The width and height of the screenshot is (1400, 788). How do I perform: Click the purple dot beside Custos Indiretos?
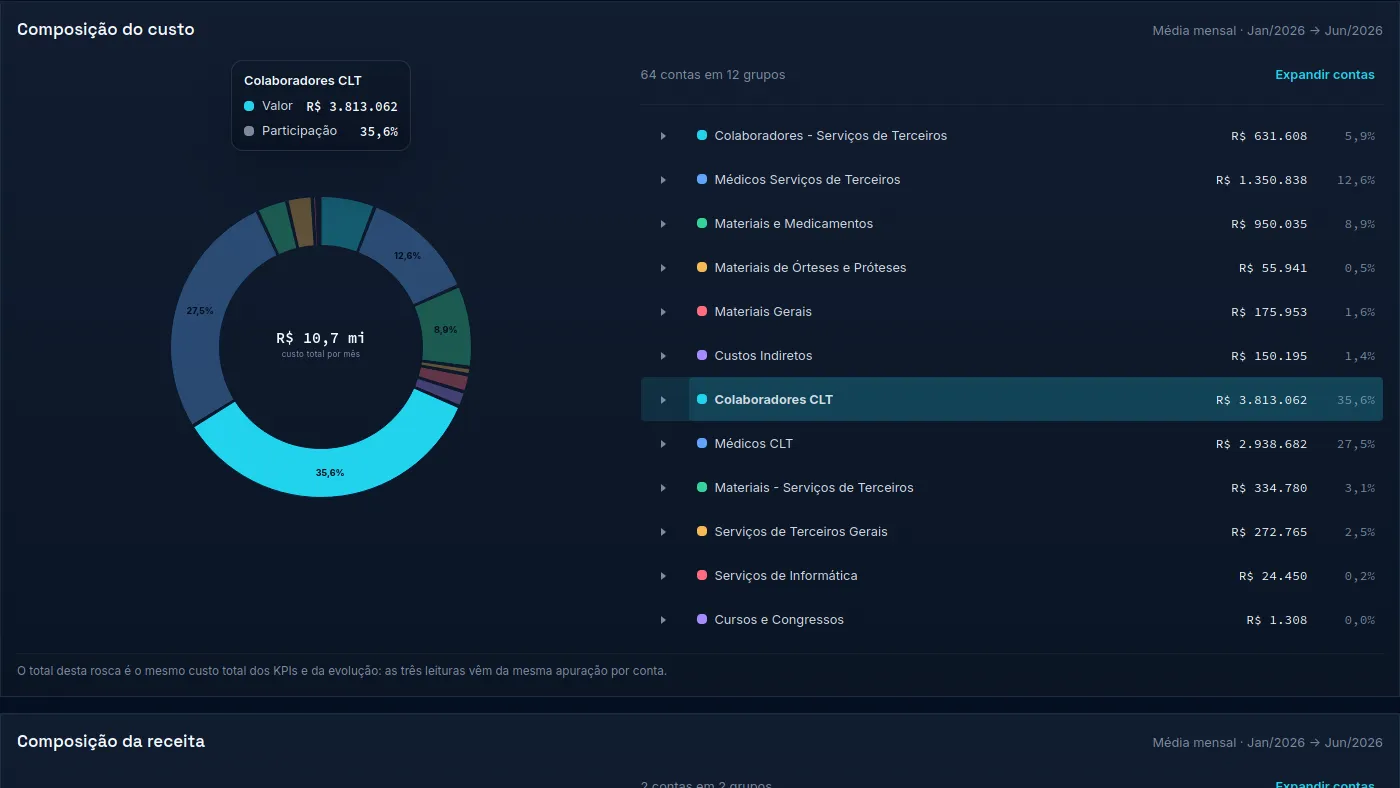[702, 355]
